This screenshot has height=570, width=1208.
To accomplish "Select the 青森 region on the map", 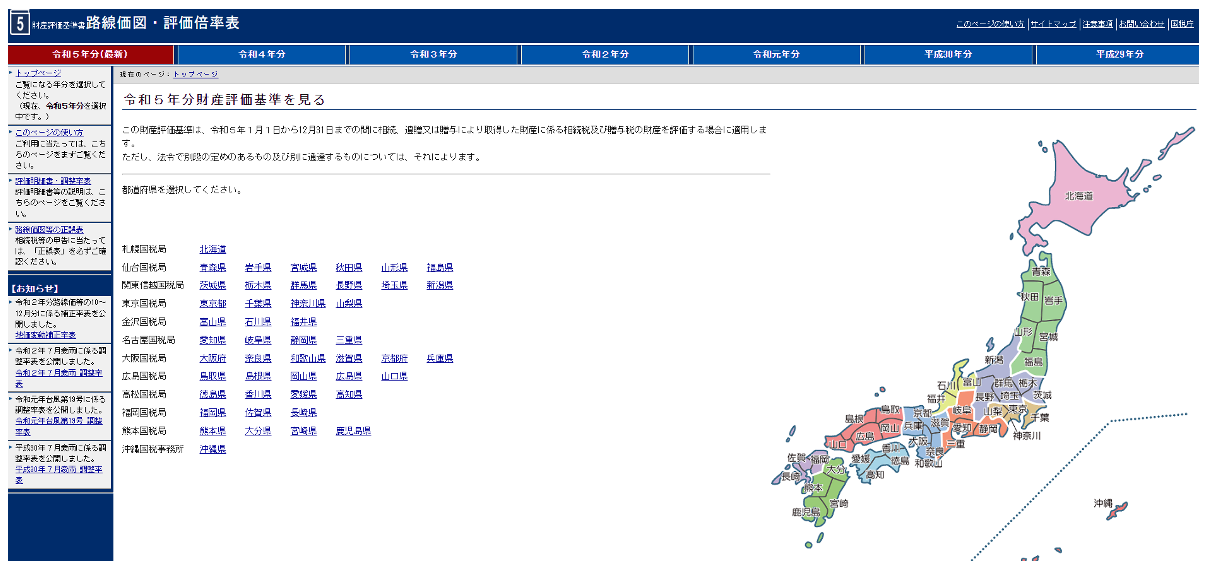I will click(x=1041, y=272).
